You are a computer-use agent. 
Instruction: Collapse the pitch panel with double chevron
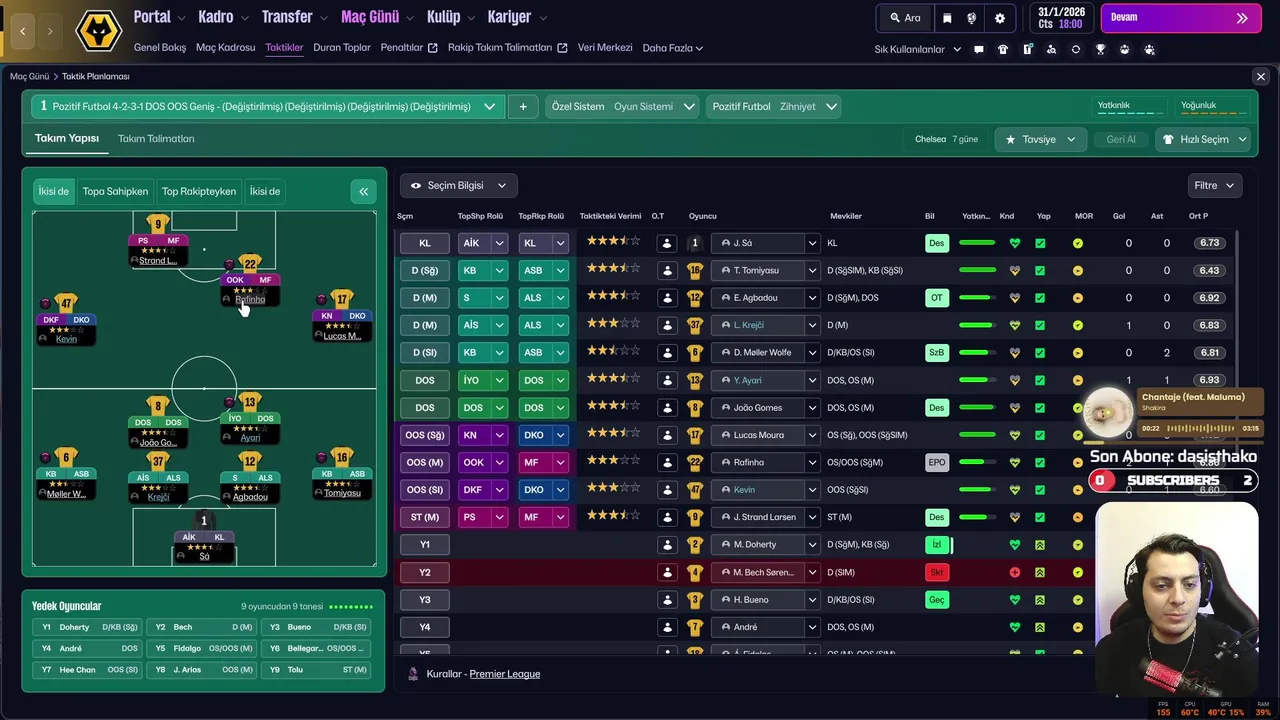[363, 191]
